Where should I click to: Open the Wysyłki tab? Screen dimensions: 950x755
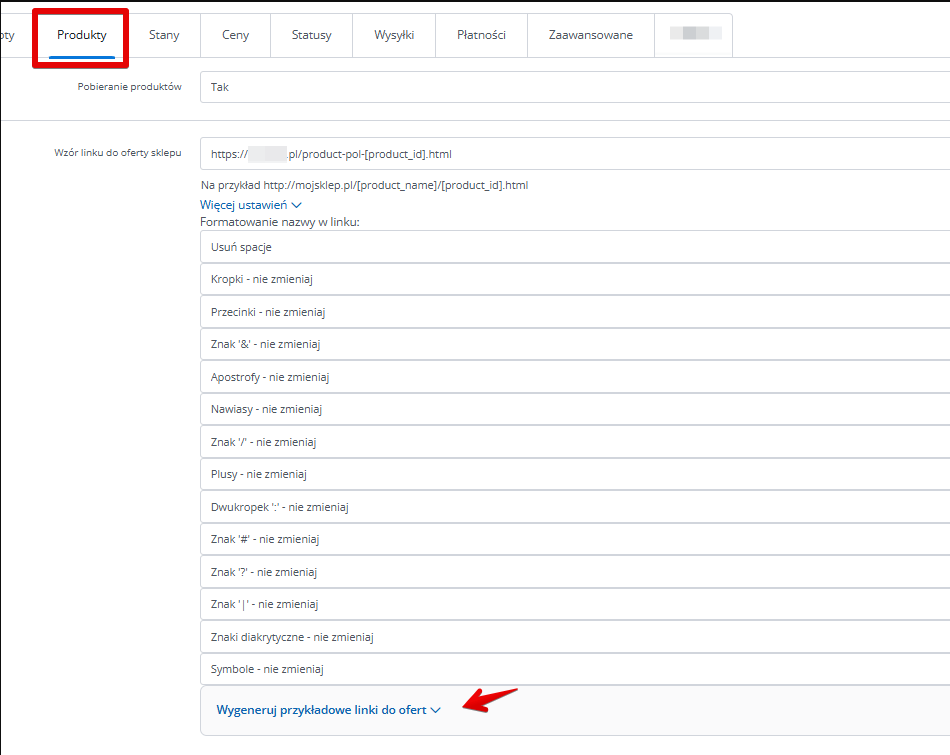click(394, 35)
